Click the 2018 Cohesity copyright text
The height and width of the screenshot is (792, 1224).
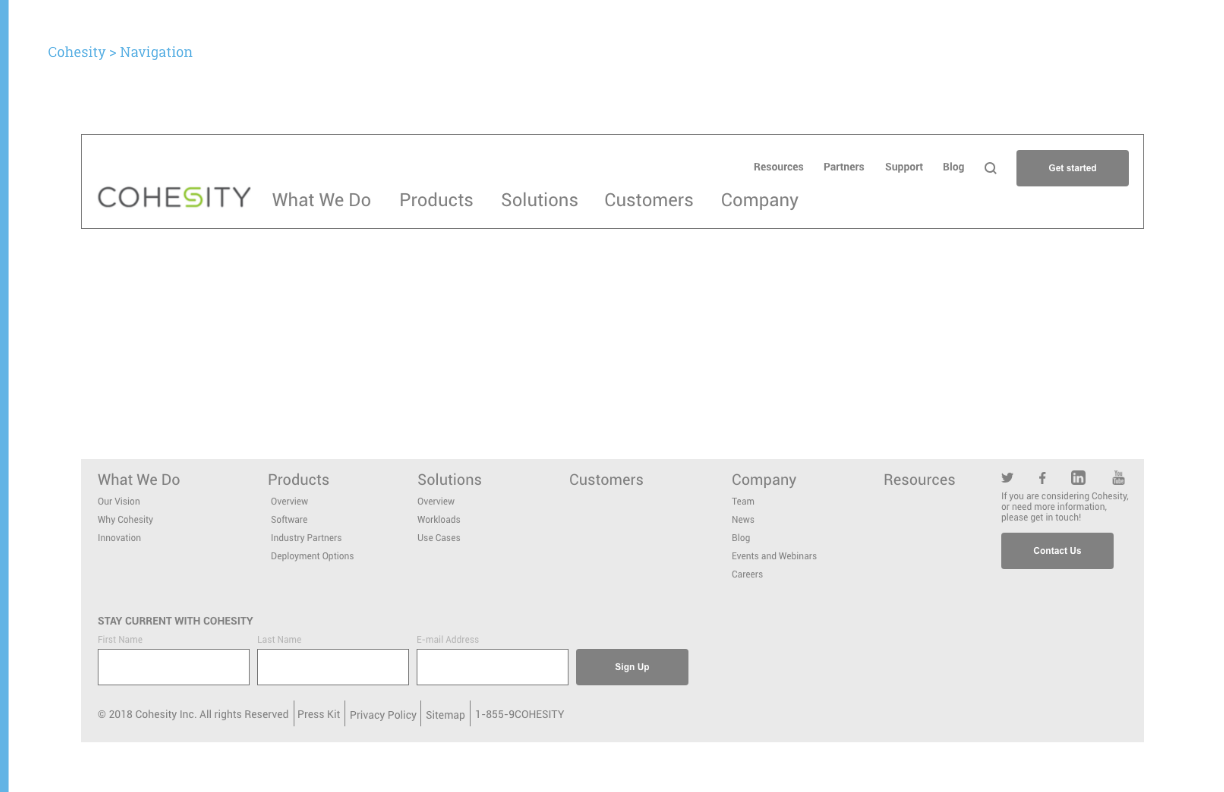point(193,714)
